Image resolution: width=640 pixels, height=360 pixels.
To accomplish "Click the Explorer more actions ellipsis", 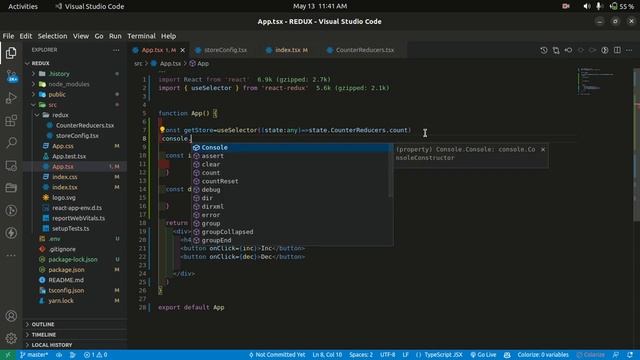I will point(116,50).
